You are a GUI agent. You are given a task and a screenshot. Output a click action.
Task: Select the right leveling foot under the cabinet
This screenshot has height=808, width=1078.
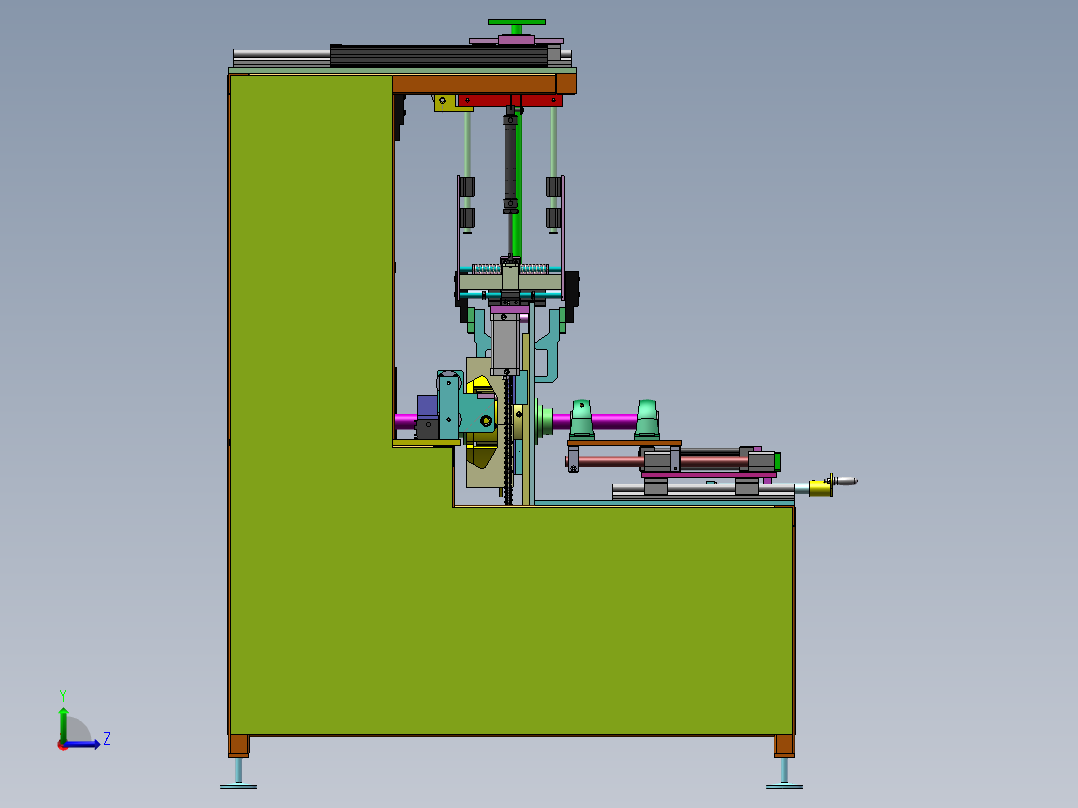(x=784, y=774)
